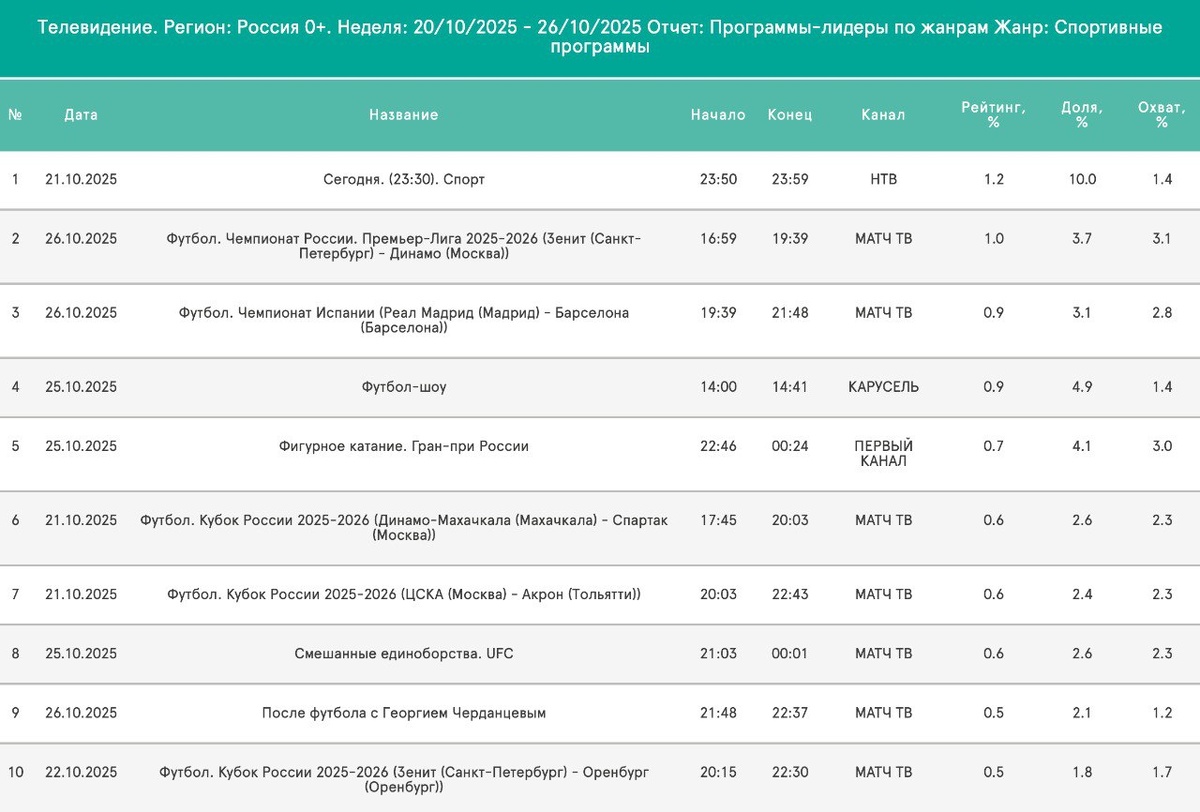The image size is (1200, 812).
Task: Click the "Название" column header
Action: click(x=403, y=115)
